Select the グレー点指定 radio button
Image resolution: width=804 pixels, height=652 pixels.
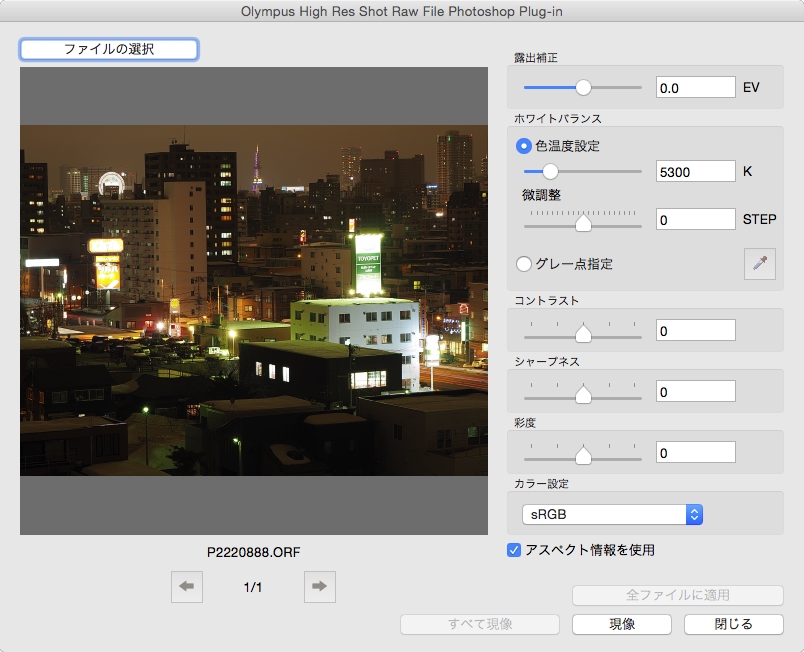coord(524,265)
